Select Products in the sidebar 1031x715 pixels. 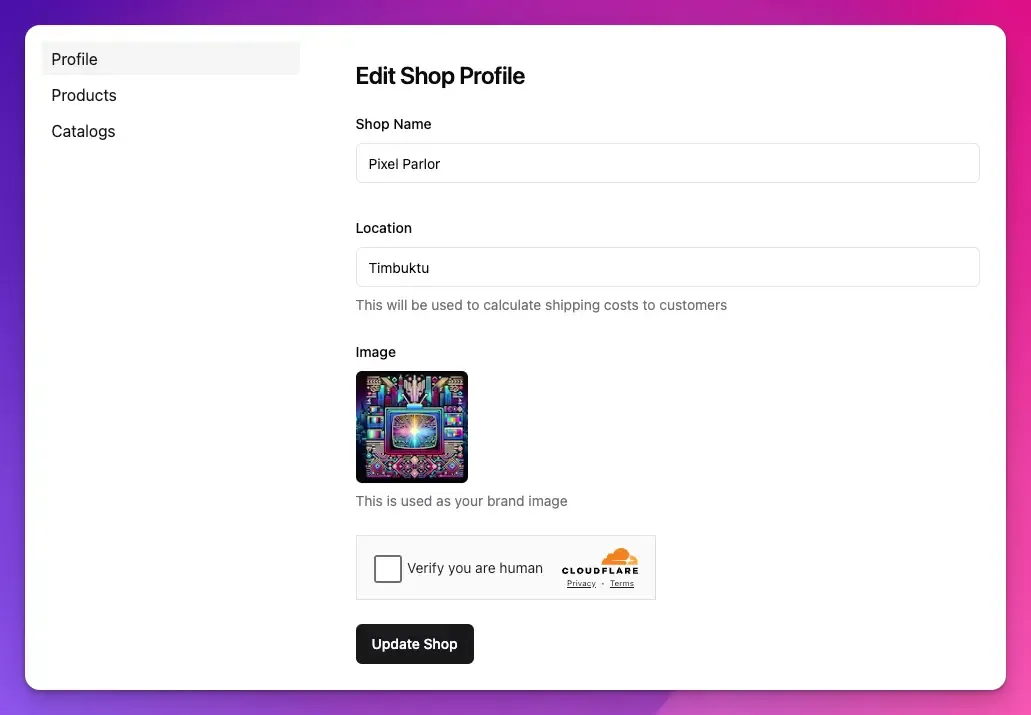point(83,95)
